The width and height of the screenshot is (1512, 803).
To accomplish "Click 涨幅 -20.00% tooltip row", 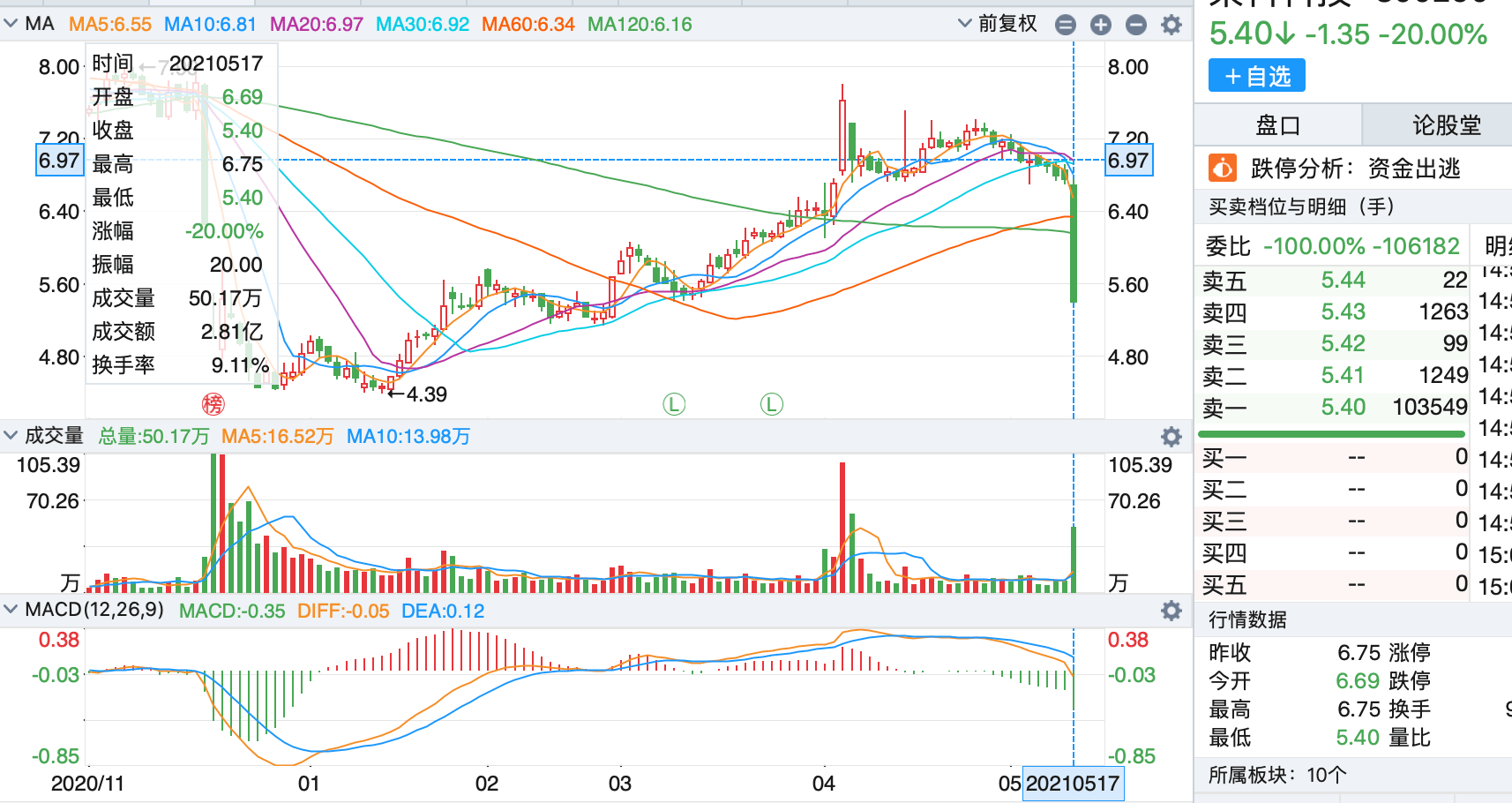I will pyautogui.click(x=180, y=230).
